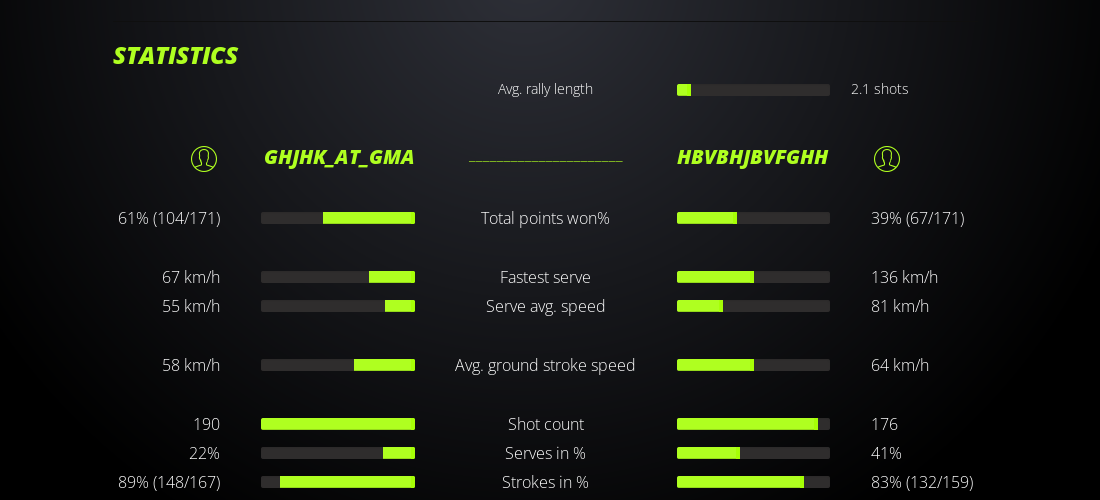Click the Serves in % label
1100x500 pixels.
pos(545,453)
